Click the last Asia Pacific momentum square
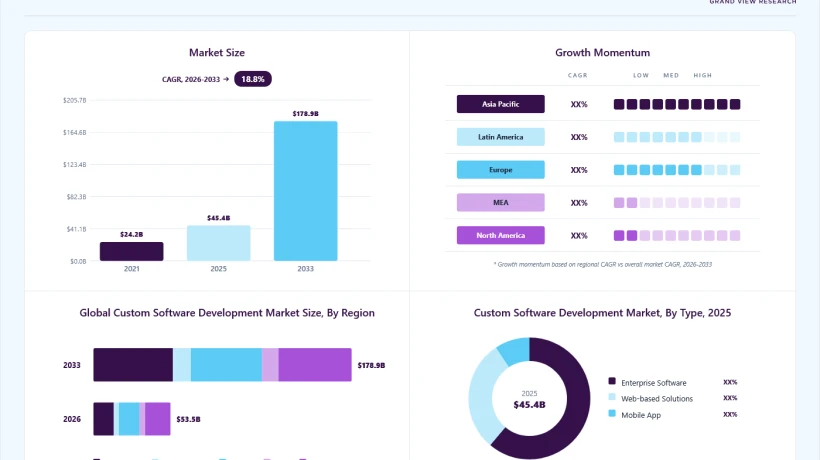The height and width of the screenshot is (460, 820). tap(735, 105)
